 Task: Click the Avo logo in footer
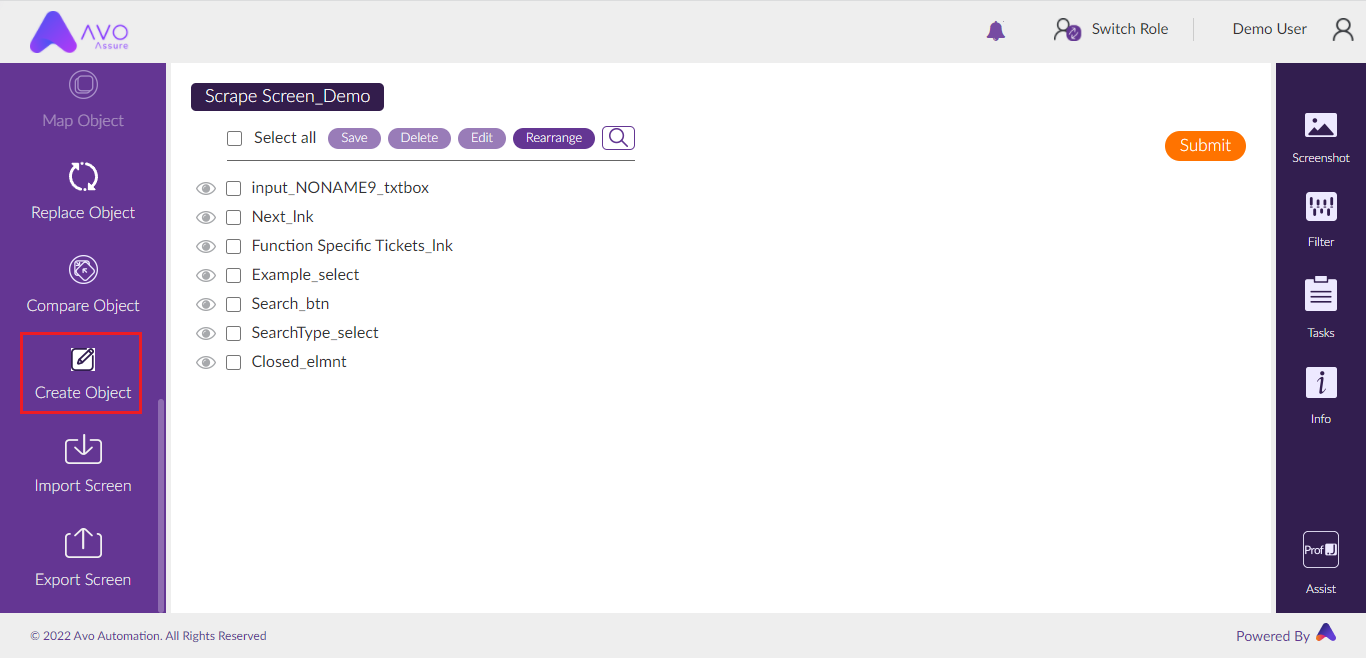point(1326,632)
